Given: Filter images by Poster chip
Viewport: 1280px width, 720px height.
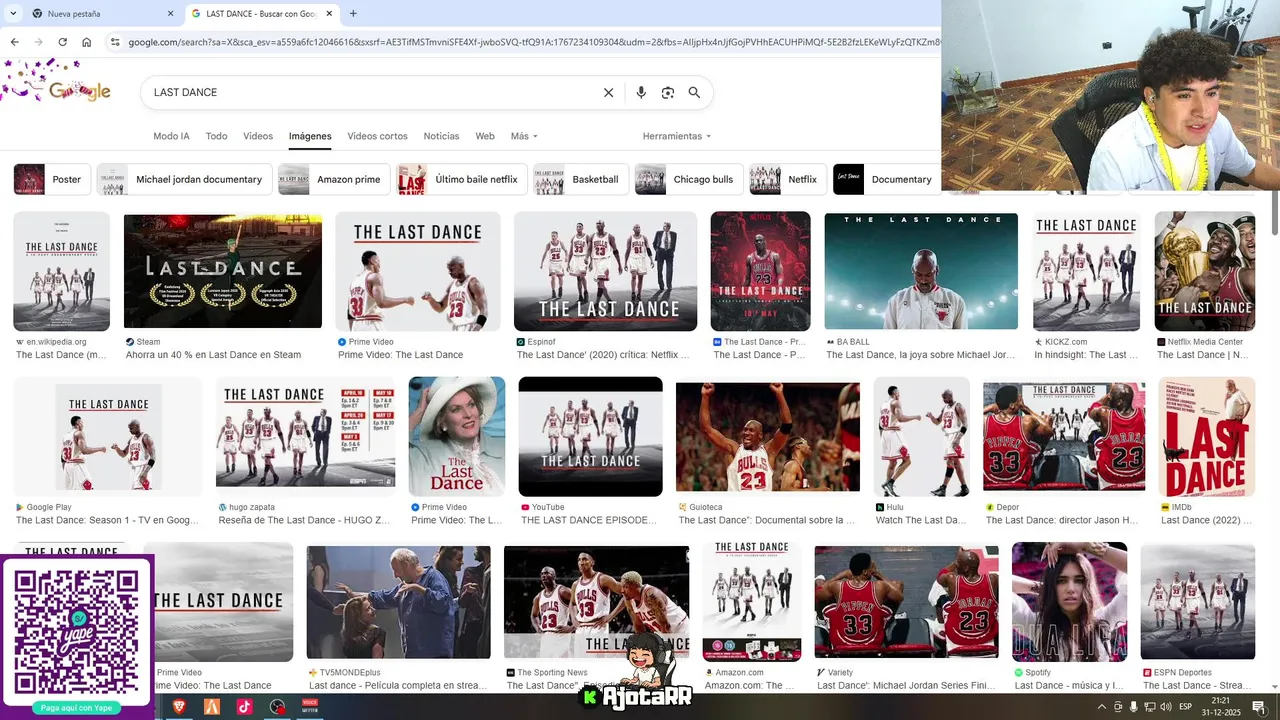Looking at the screenshot, I should tap(52, 179).
